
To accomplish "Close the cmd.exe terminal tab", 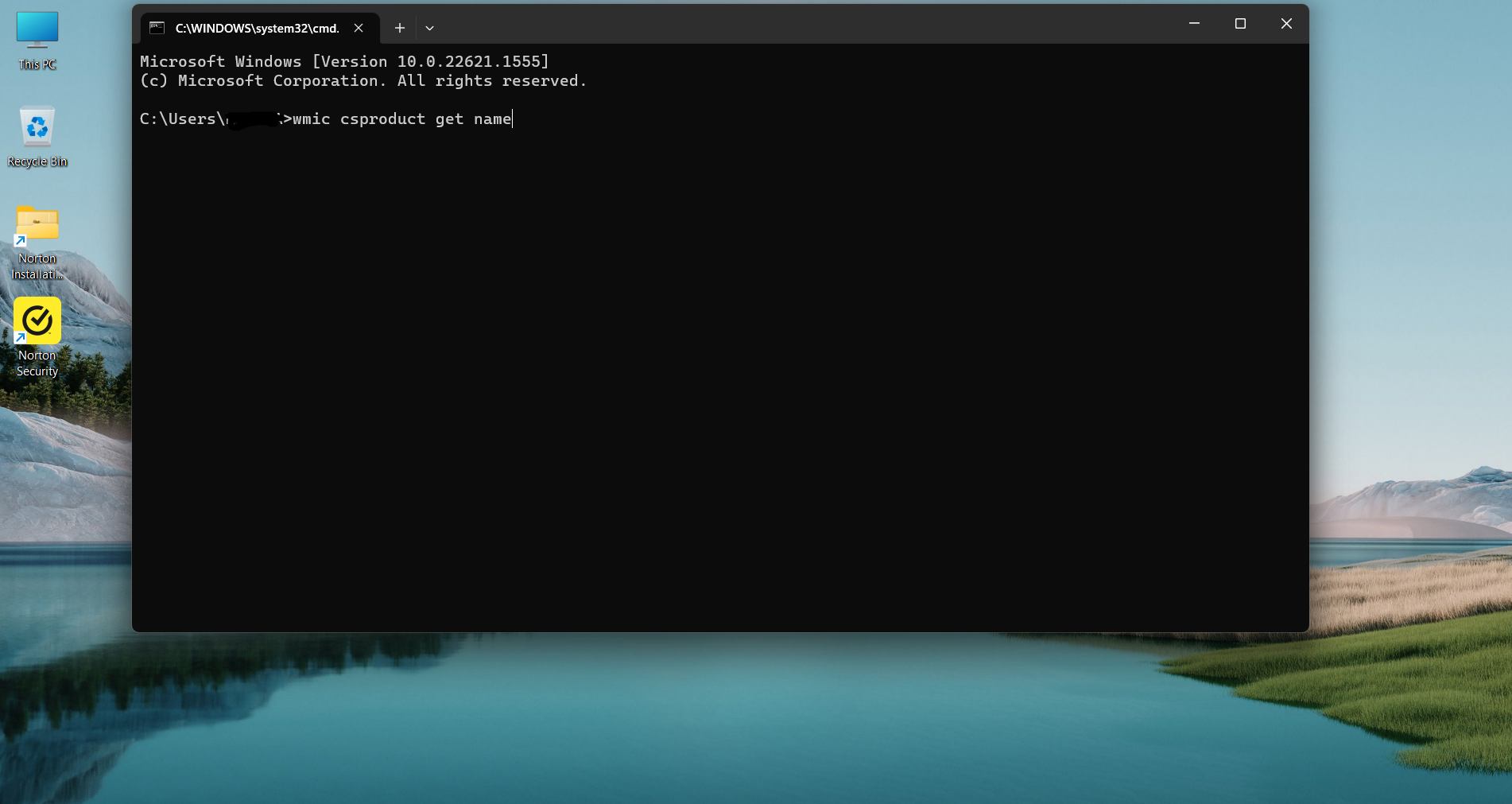I will click(359, 28).
